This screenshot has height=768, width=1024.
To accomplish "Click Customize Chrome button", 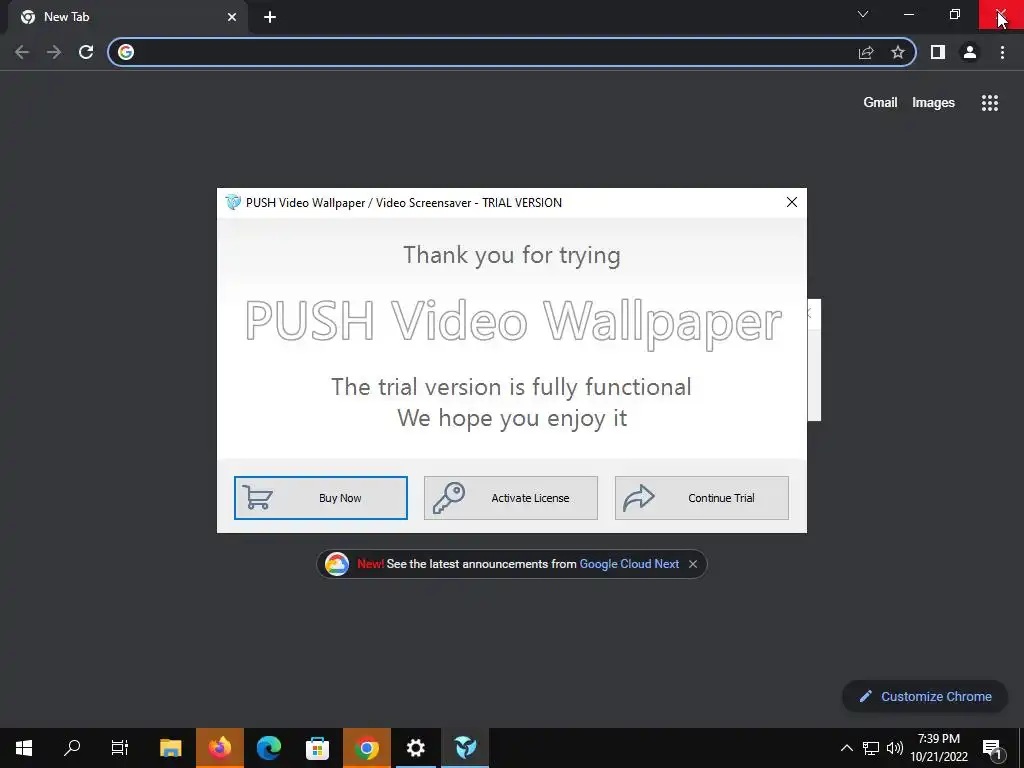I will pos(925,696).
